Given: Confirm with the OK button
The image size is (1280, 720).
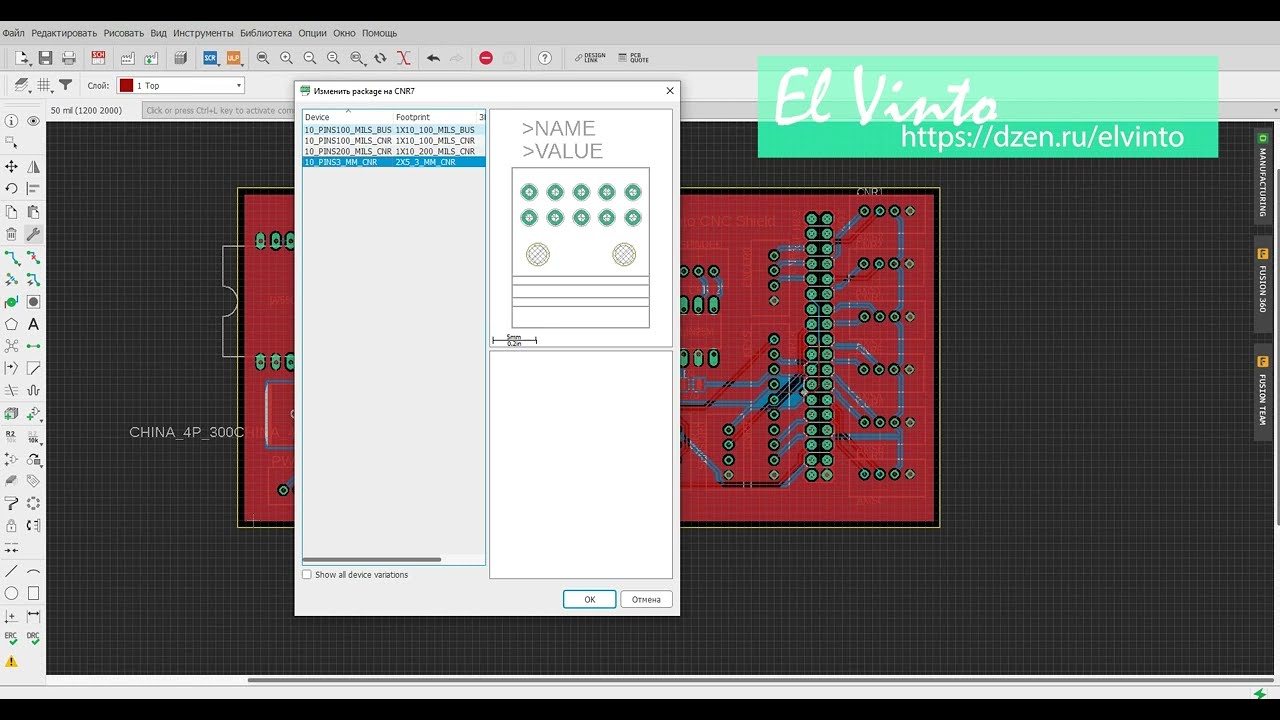Looking at the screenshot, I should click(x=589, y=599).
